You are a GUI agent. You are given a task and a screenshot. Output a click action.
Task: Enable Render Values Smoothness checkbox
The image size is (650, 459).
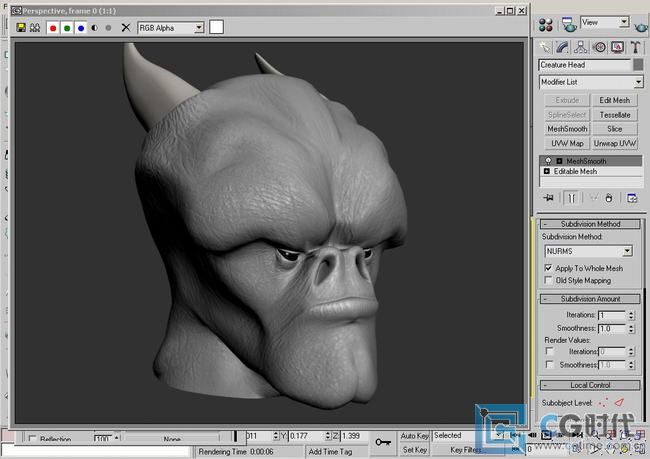(549, 364)
